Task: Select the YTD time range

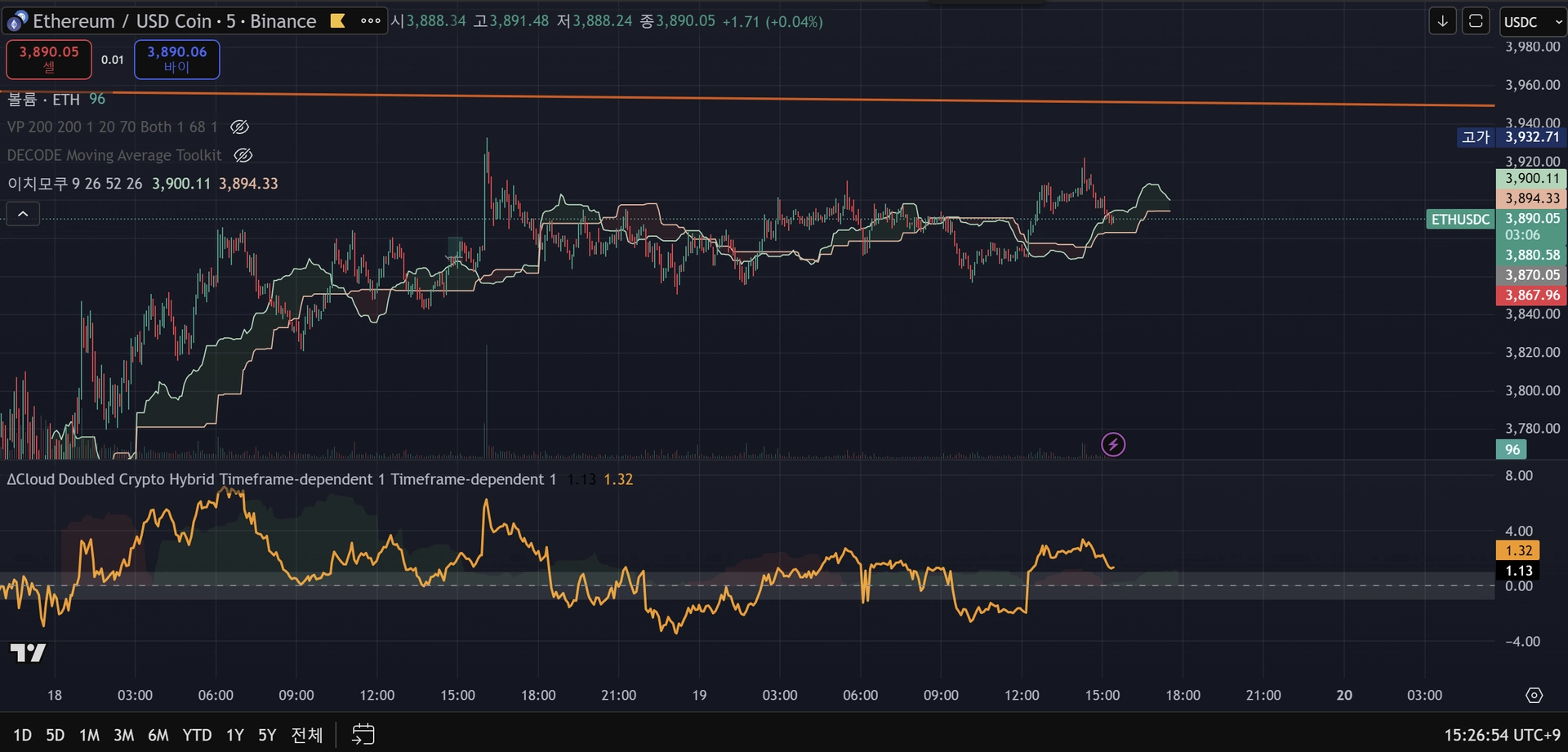Action: 197,735
